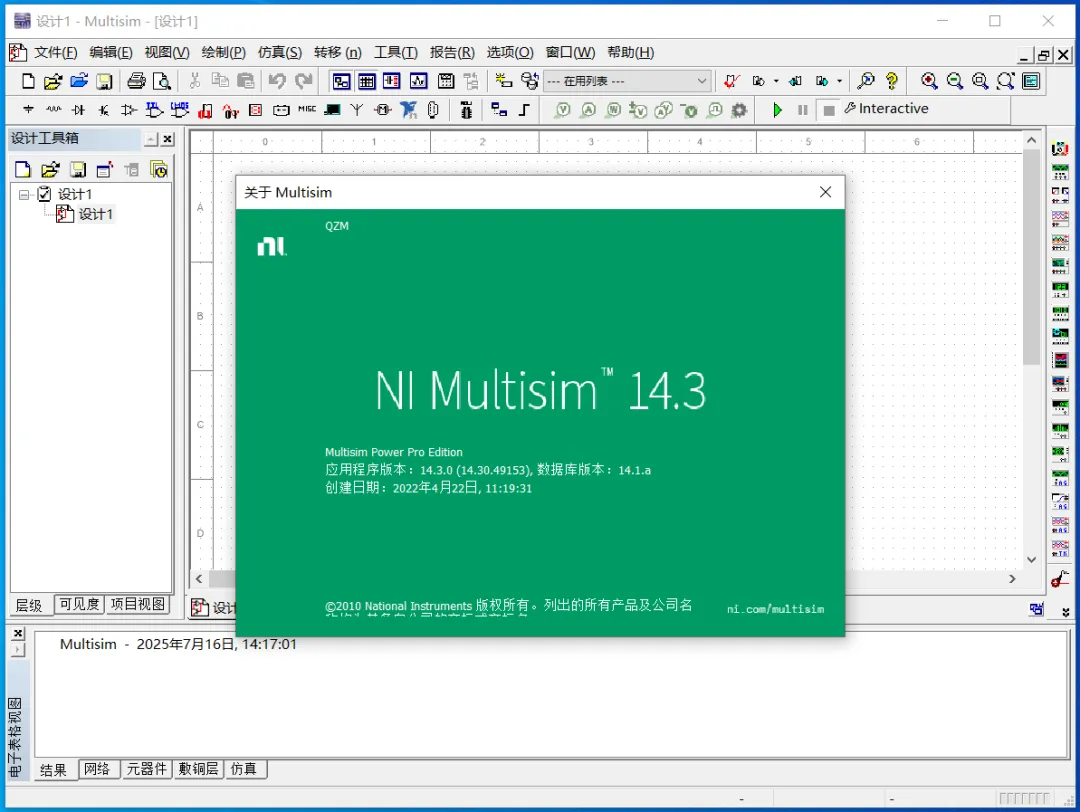The image size is (1080, 812).
Task: Open the 文件(F) menu
Action: pos(56,52)
